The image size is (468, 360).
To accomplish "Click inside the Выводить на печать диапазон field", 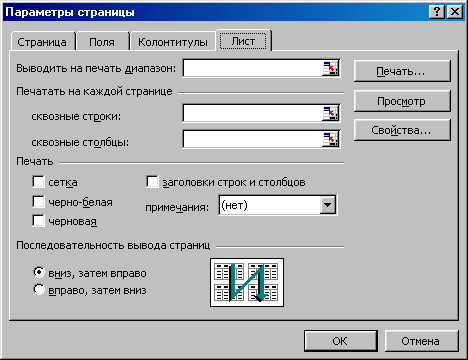I will tap(252, 68).
